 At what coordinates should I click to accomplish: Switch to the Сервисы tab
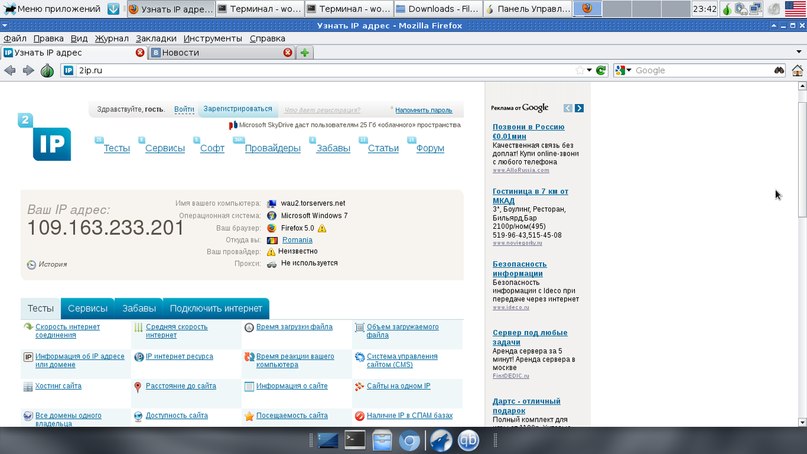pos(88,309)
